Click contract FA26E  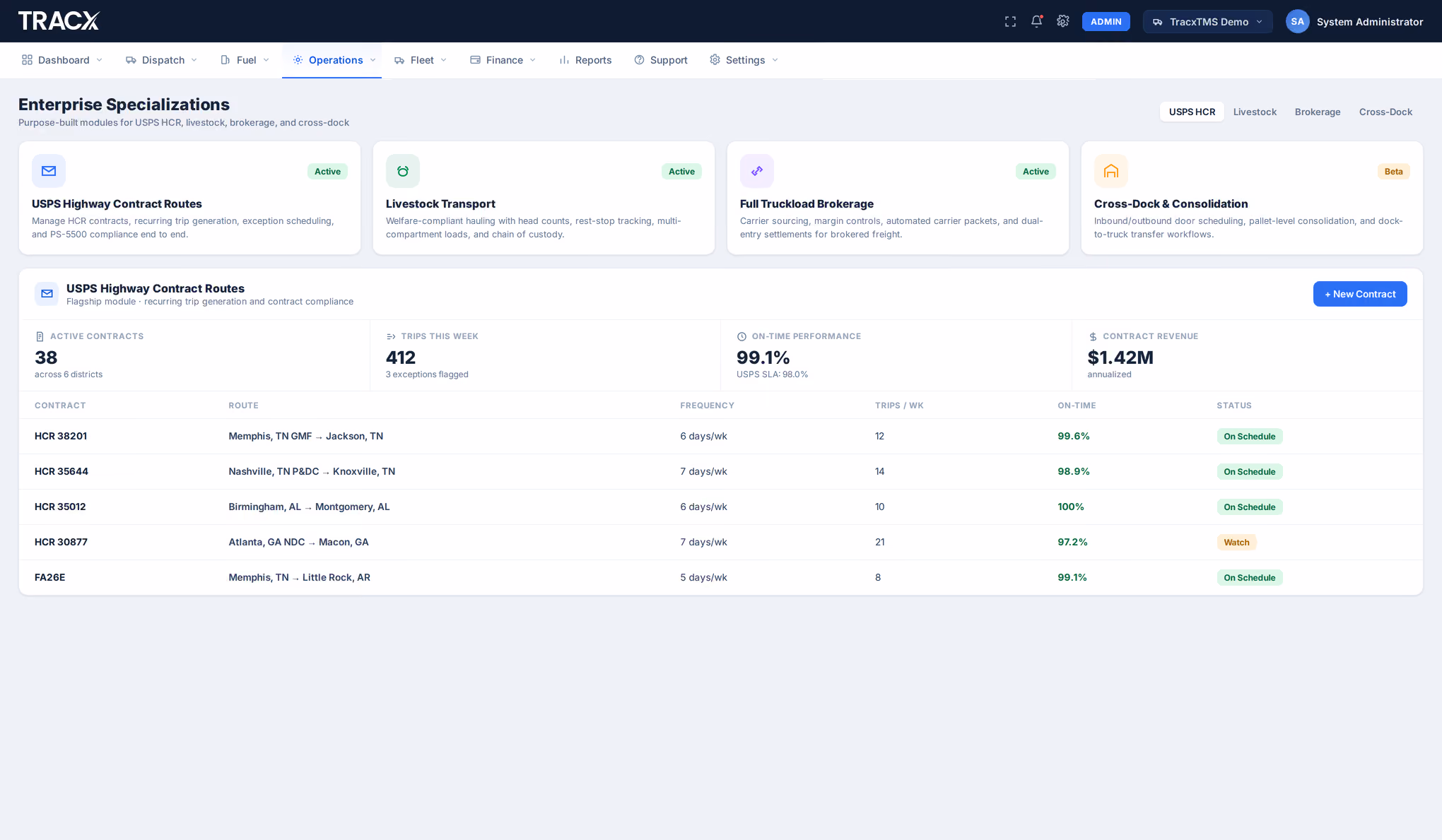[x=49, y=577]
